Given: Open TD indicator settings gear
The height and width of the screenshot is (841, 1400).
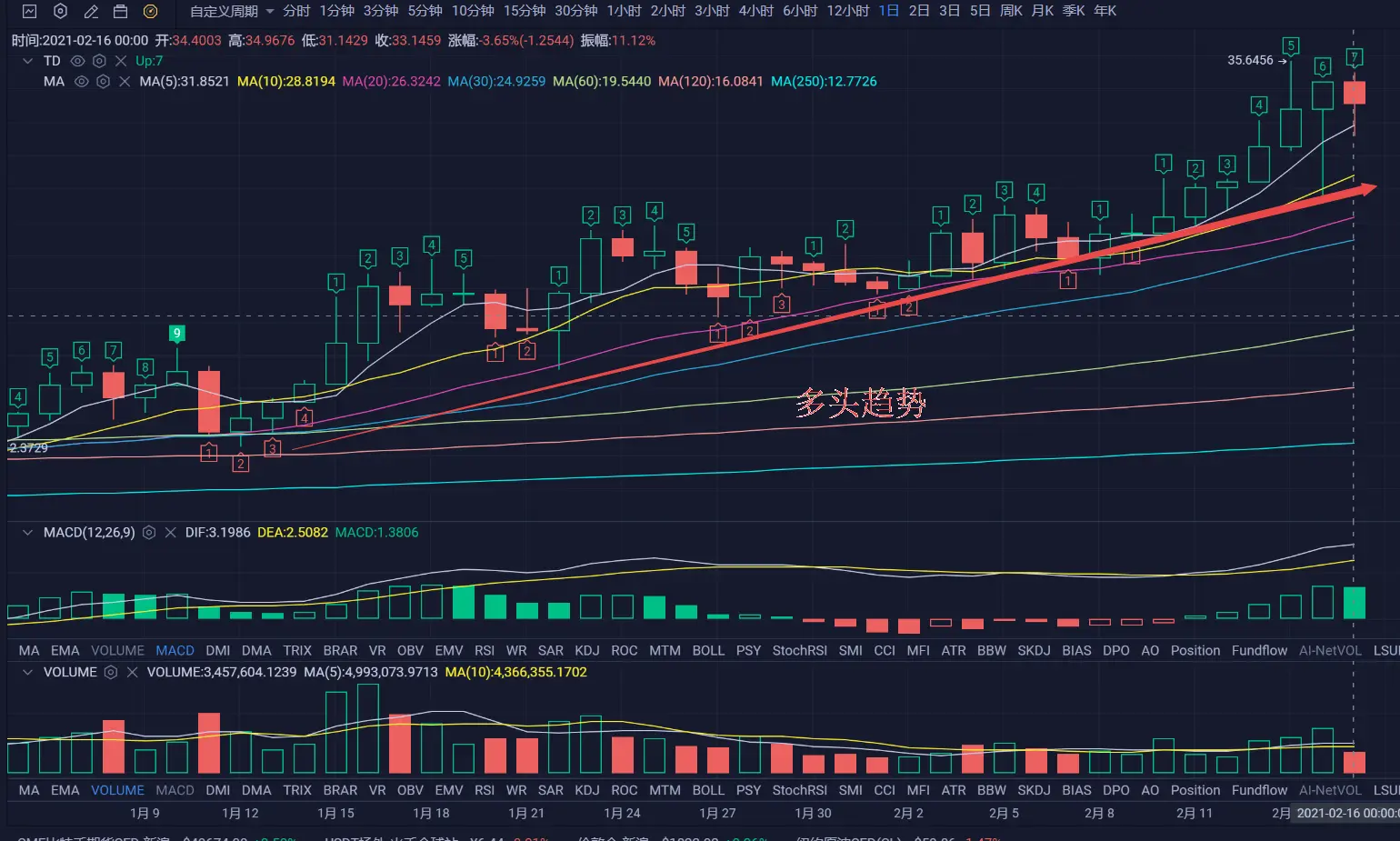Looking at the screenshot, I should point(99,61).
